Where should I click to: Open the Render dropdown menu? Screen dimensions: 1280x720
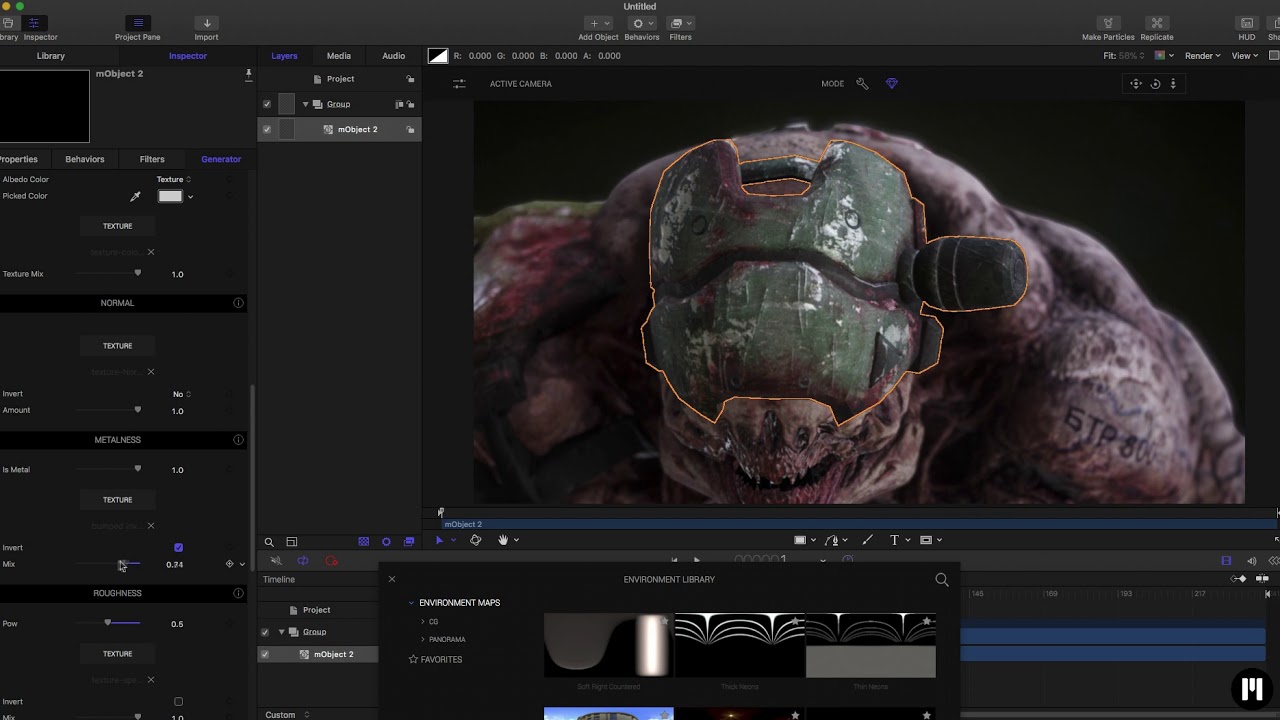[x=1202, y=56]
